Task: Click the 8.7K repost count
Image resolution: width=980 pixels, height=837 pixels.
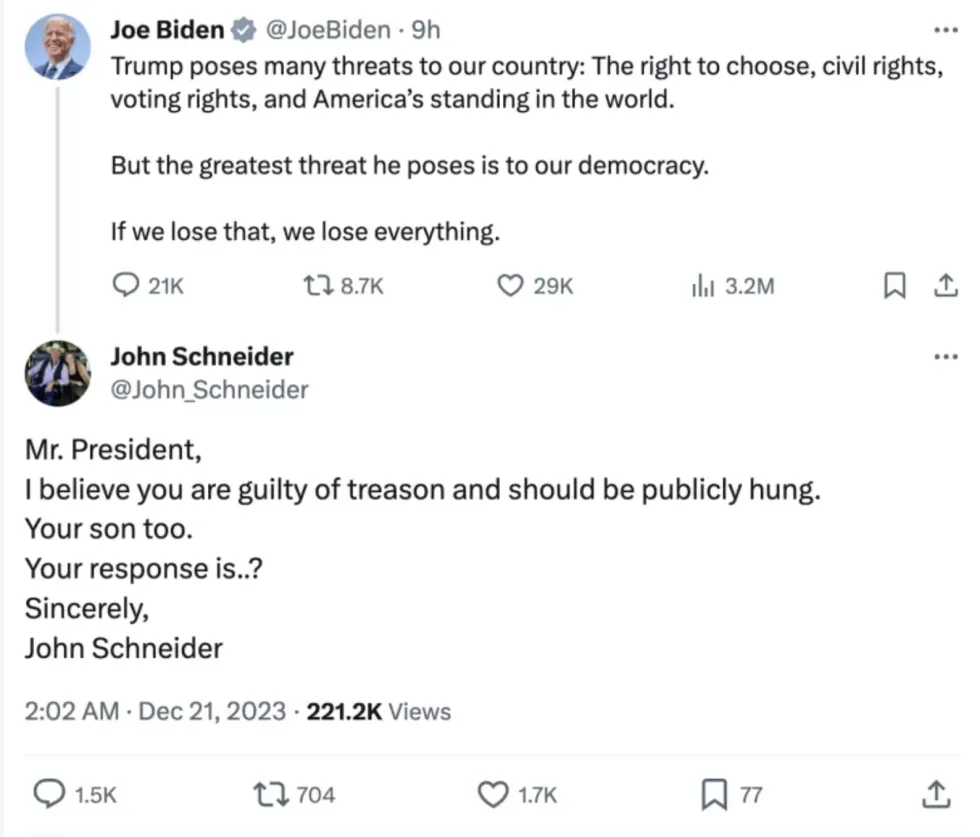Action: coord(359,286)
